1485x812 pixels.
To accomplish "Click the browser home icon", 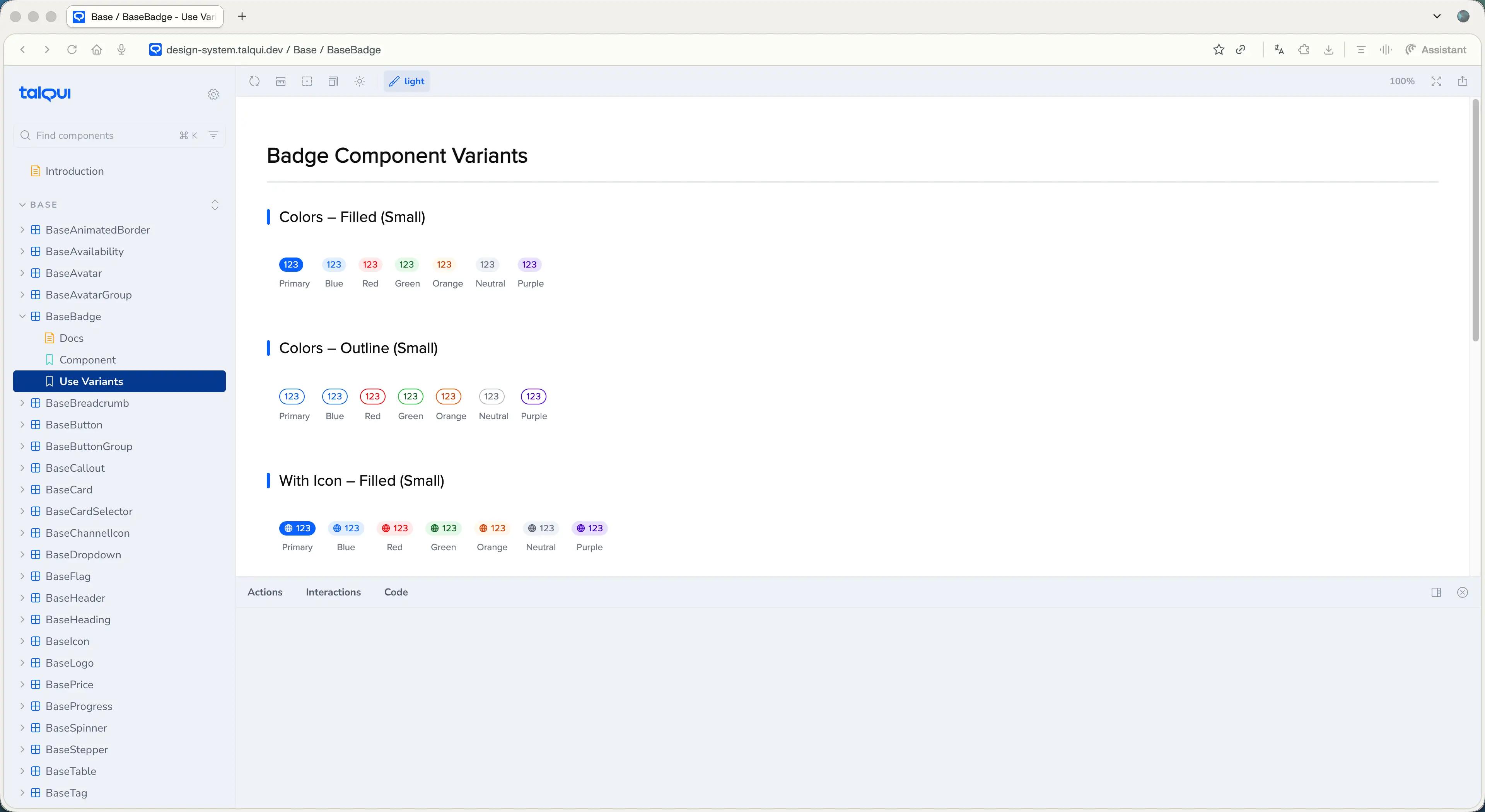I will [97, 49].
